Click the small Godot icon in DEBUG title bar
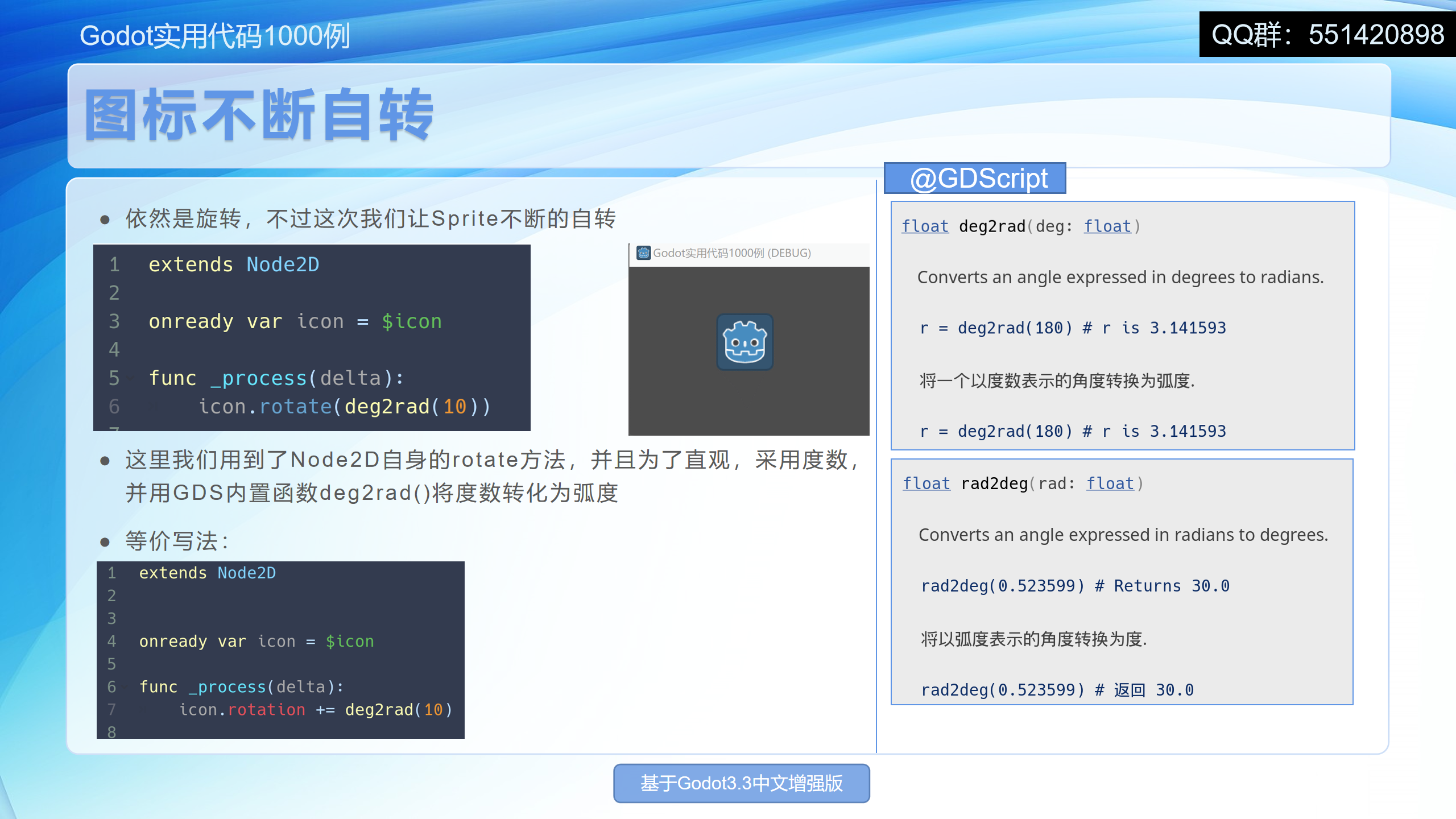The height and width of the screenshot is (819, 1456). click(643, 253)
